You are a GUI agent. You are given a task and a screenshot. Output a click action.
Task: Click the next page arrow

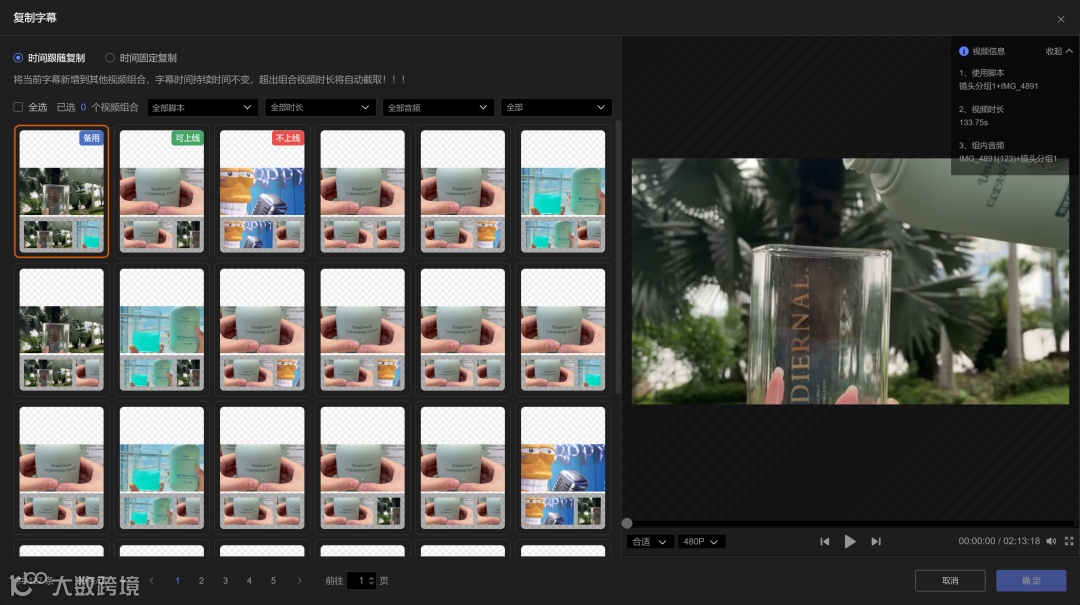(299, 581)
